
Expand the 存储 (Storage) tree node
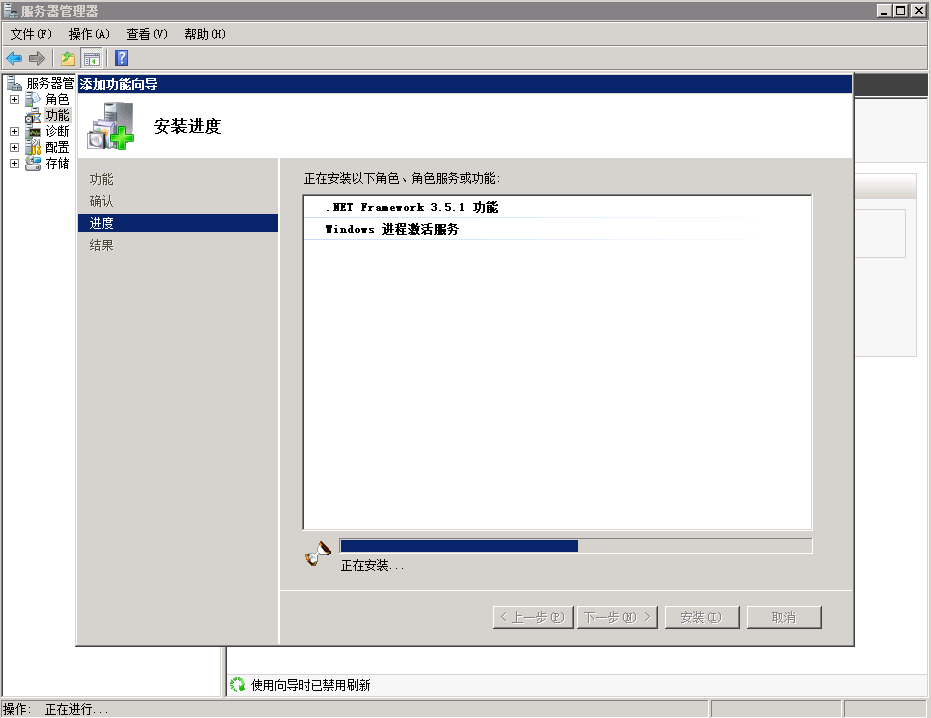(x=14, y=164)
